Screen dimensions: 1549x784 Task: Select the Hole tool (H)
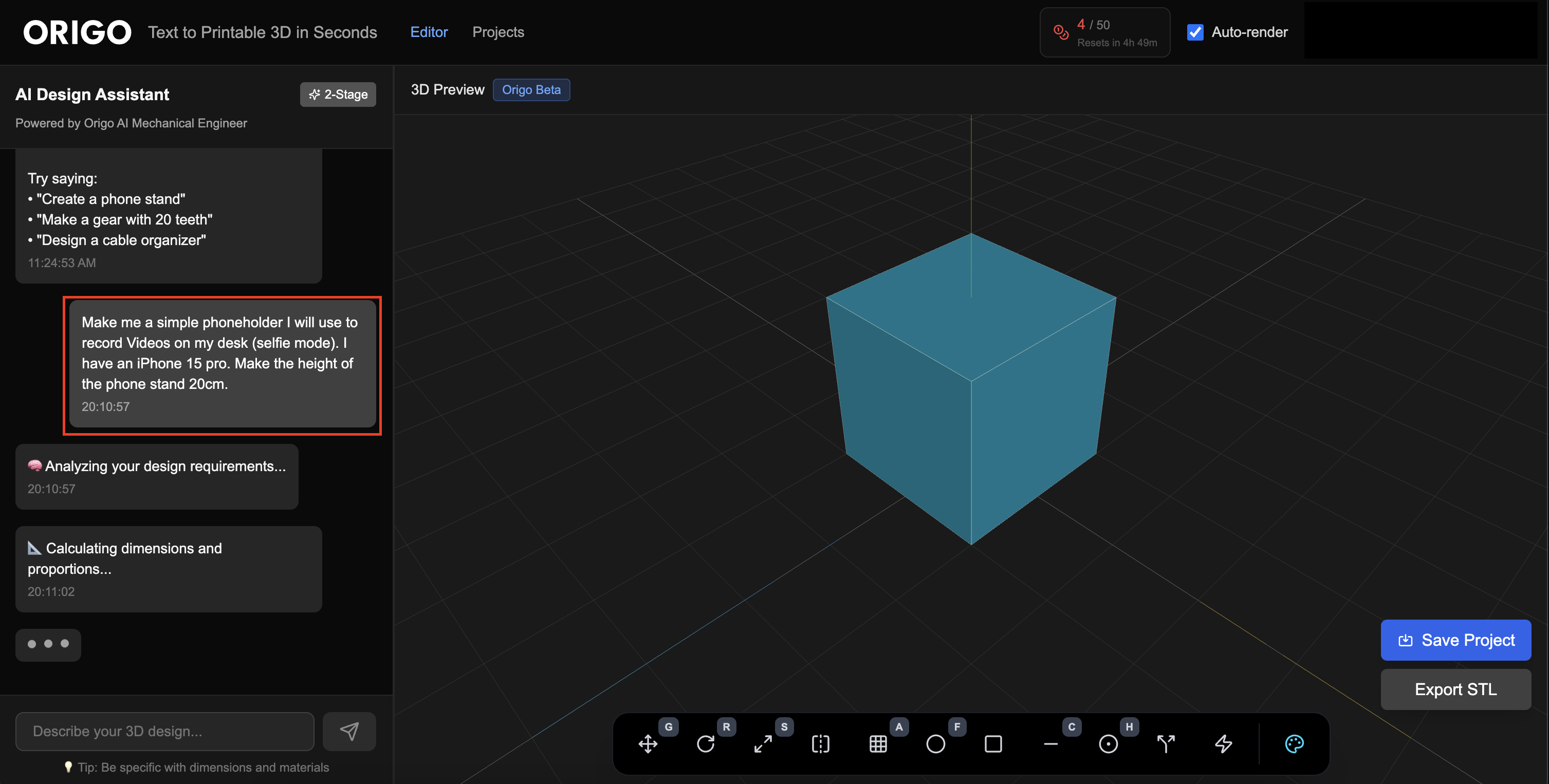tap(1108, 744)
